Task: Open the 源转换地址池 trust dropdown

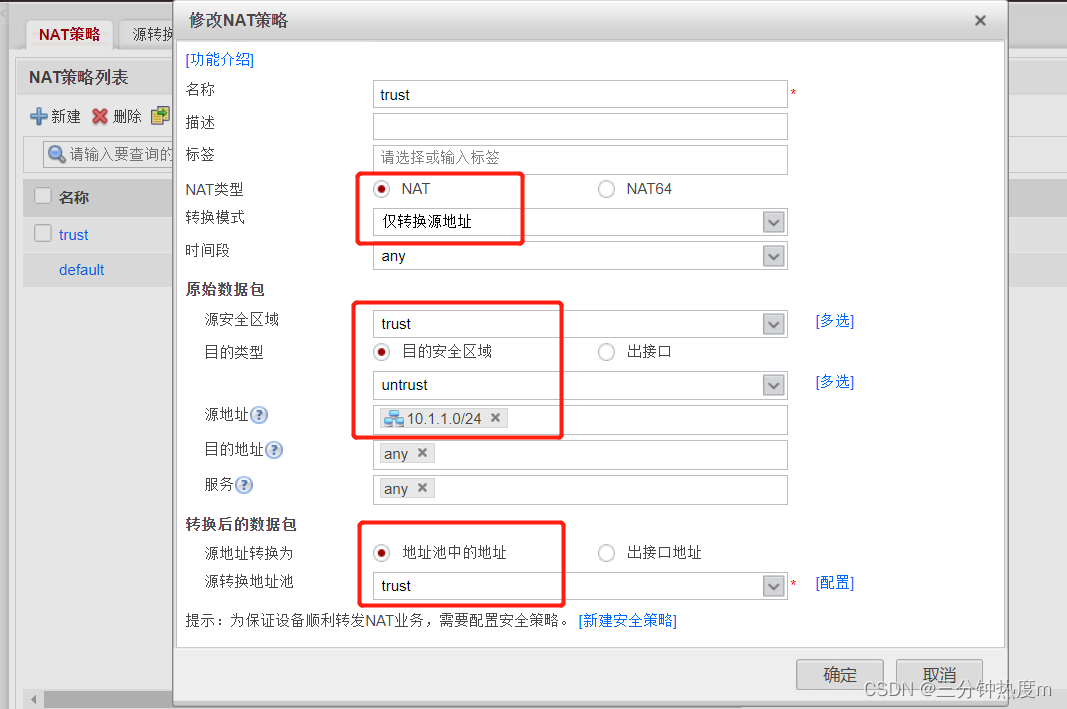Action: click(x=774, y=586)
